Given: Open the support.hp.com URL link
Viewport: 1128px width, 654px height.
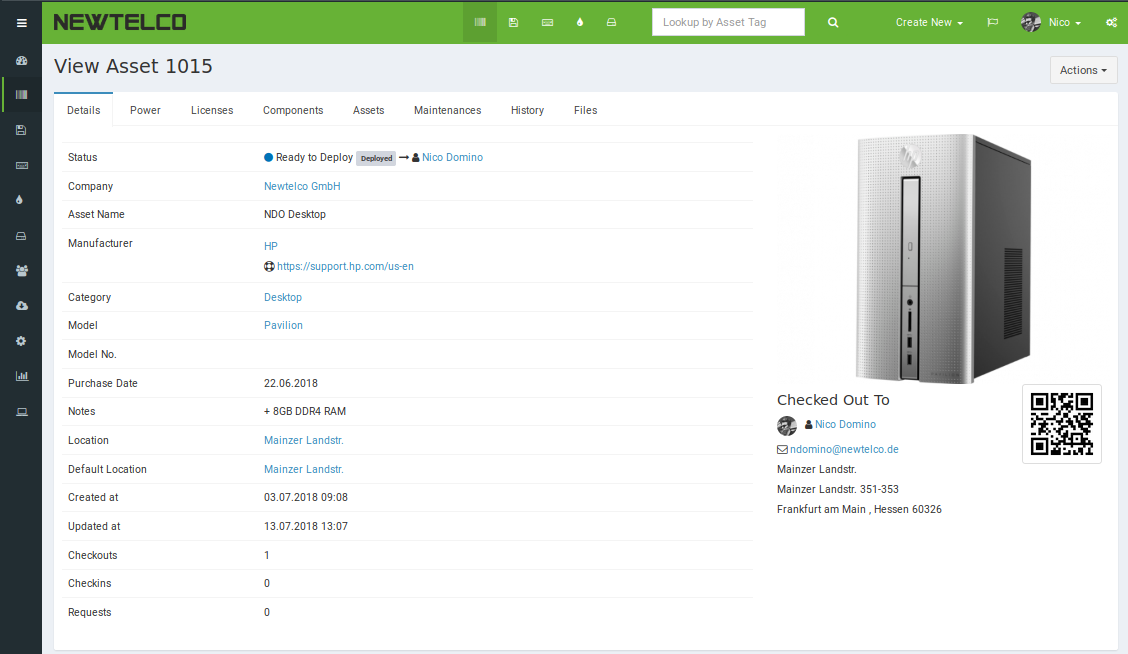Looking at the screenshot, I should pos(345,266).
